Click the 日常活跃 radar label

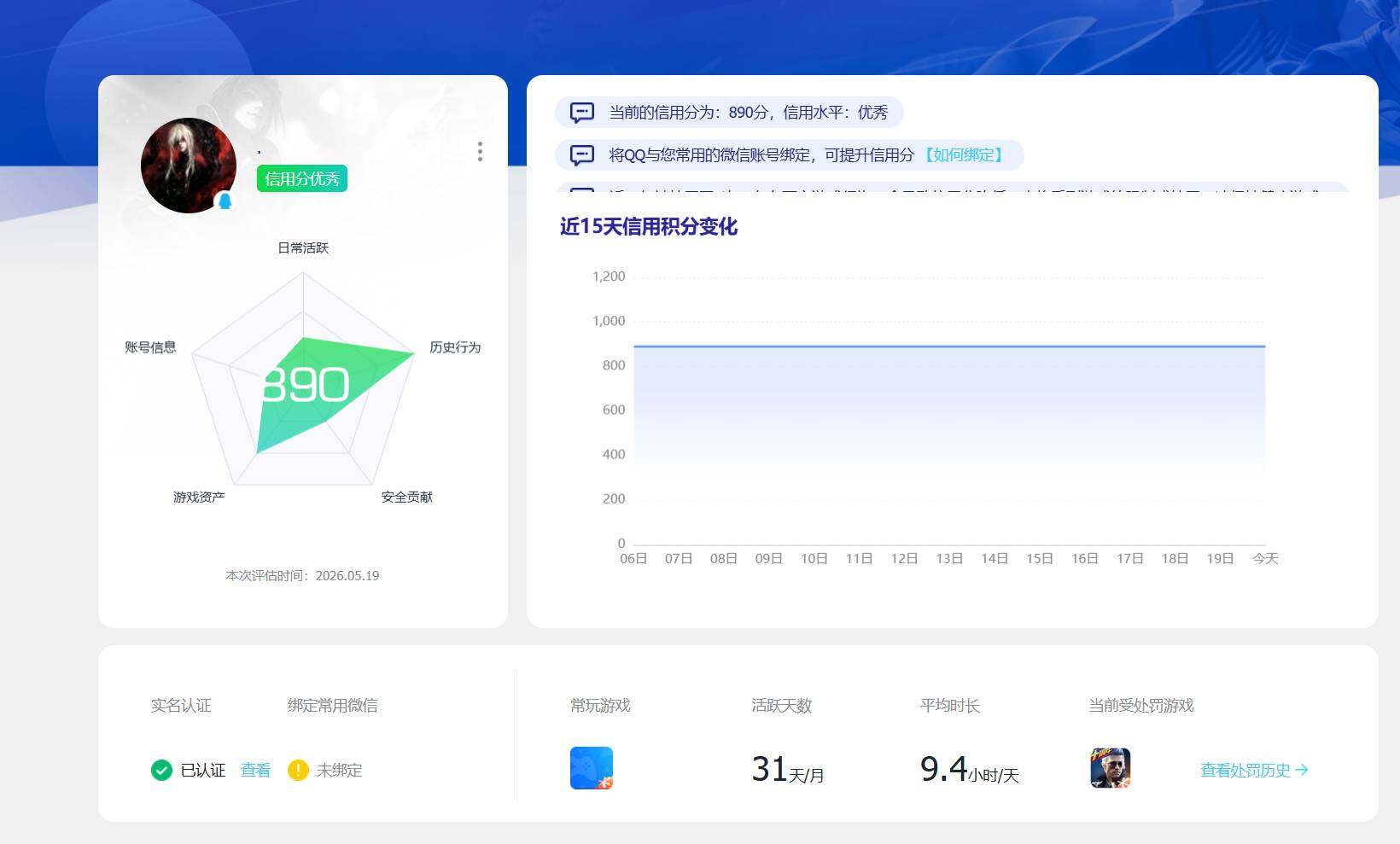click(x=303, y=247)
